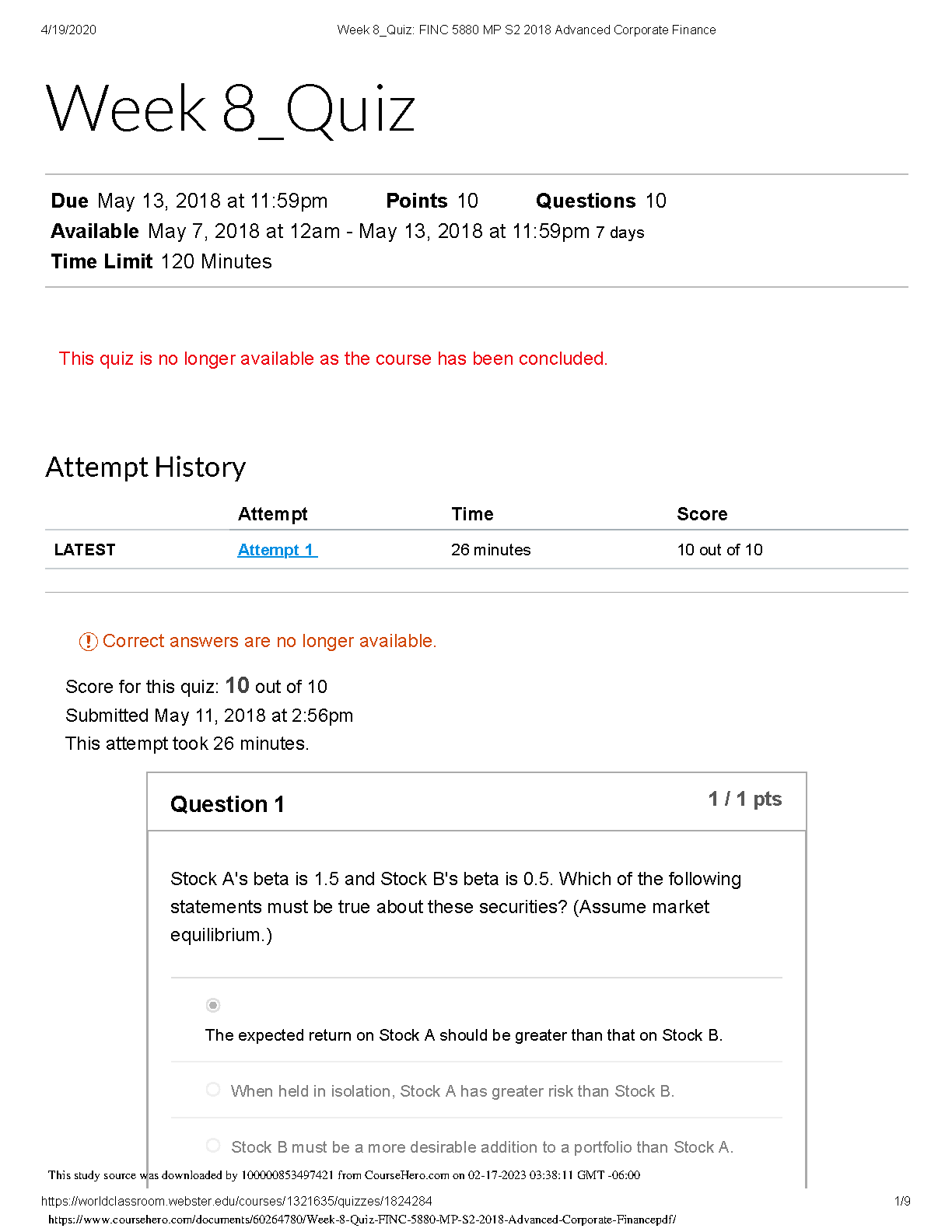Click the Week 8_Quiz page title

[230, 110]
